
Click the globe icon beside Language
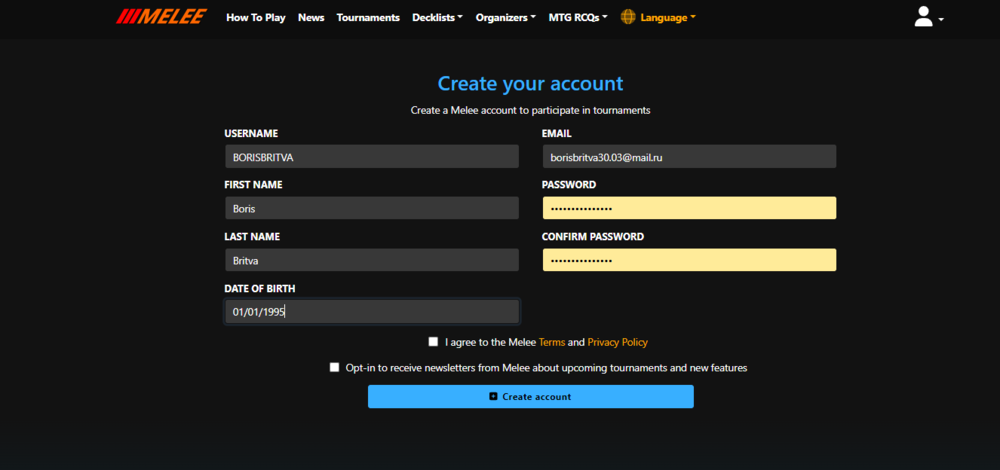tap(628, 17)
